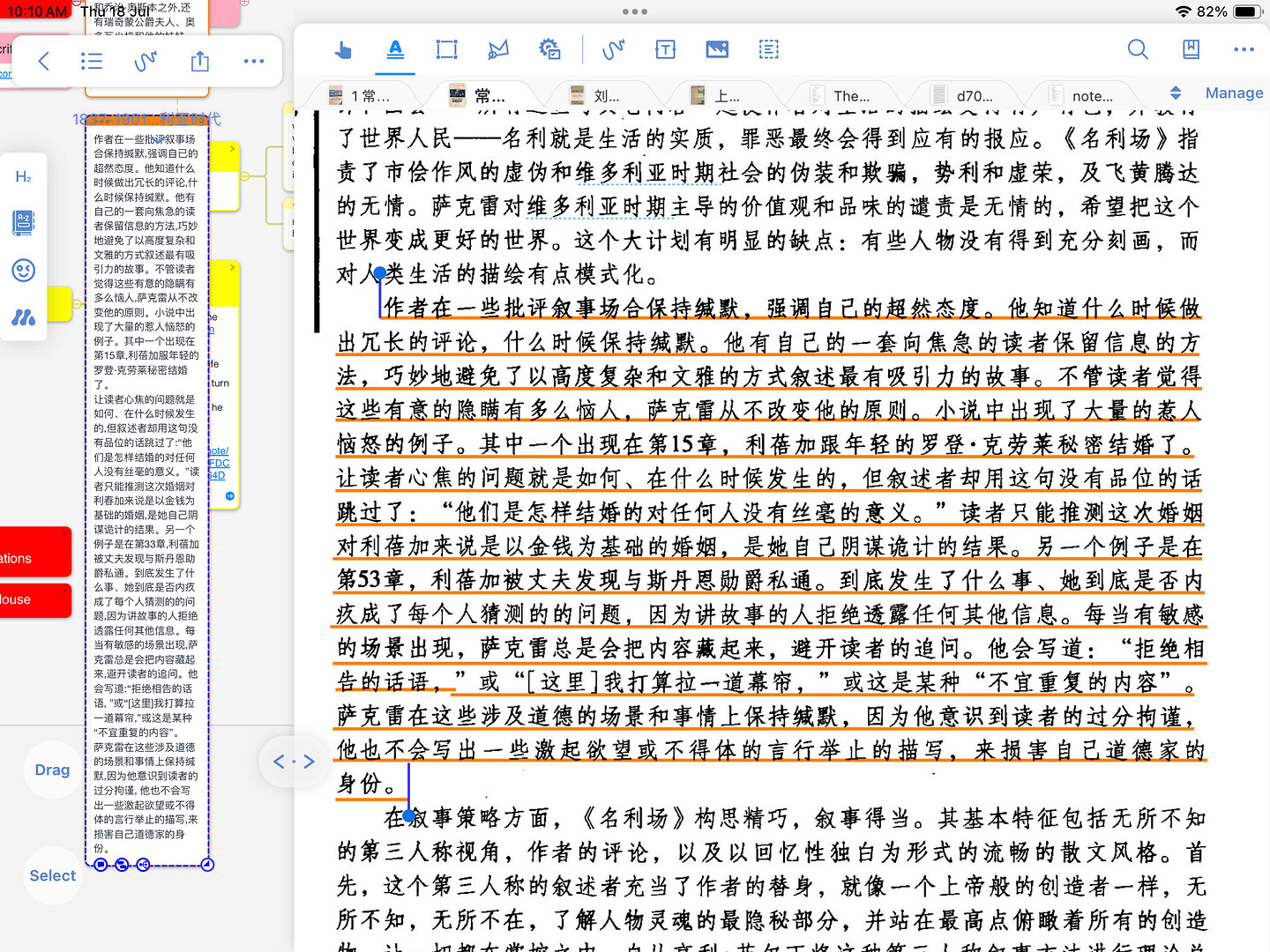Tap the battery indicator in status bar

click(x=1248, y=11)
